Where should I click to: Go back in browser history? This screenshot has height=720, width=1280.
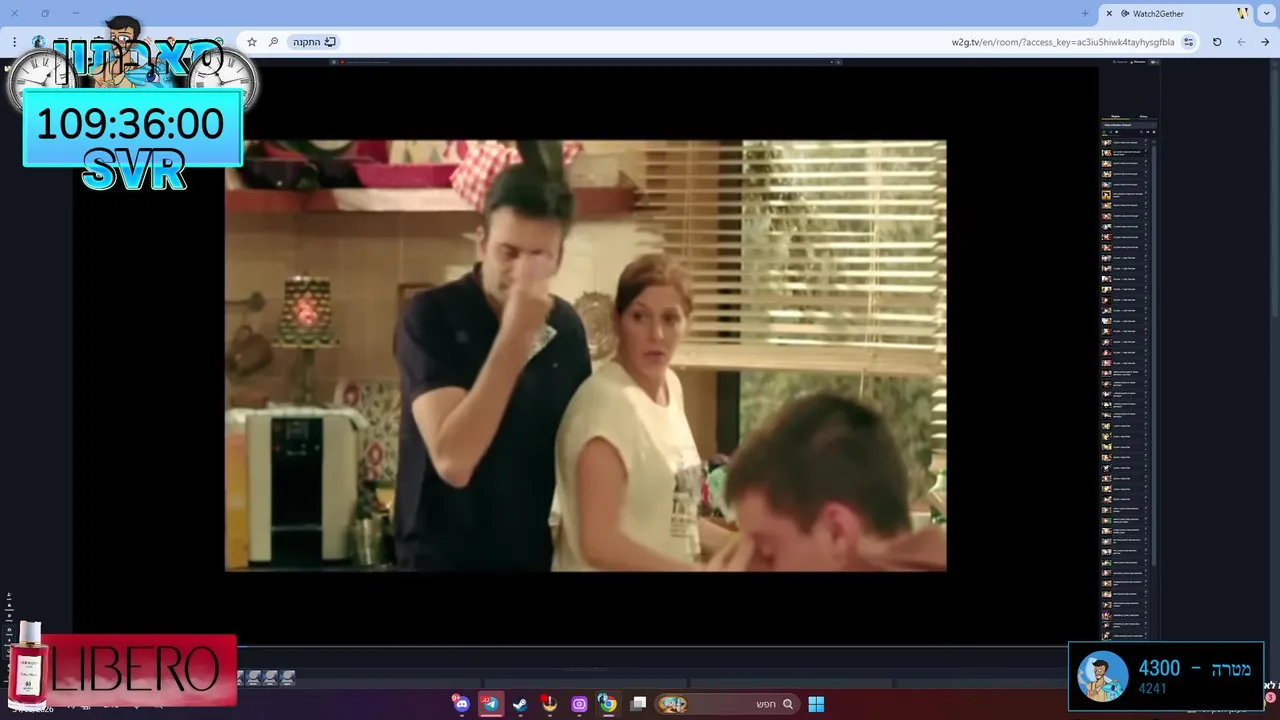1241,42
